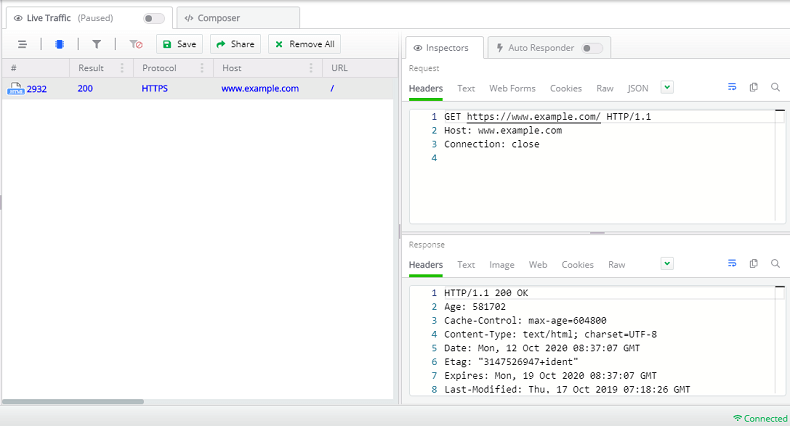Copy the Request headers content
Screen dimensions: 790x426
[x=754, y=87]
